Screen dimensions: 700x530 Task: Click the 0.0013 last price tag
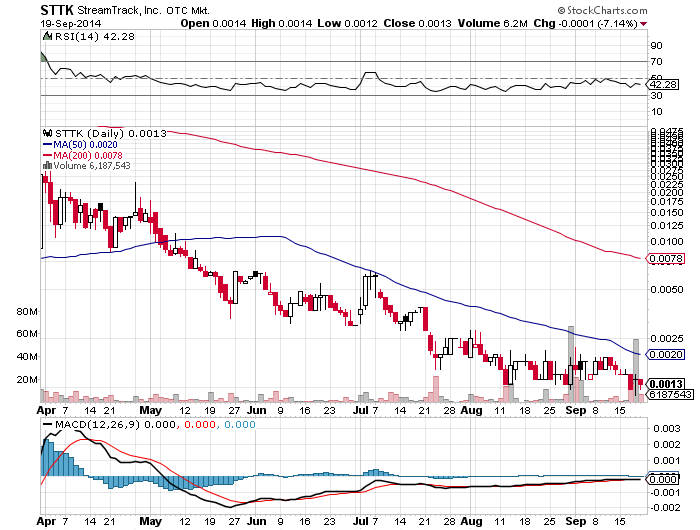tap(665, 384)
